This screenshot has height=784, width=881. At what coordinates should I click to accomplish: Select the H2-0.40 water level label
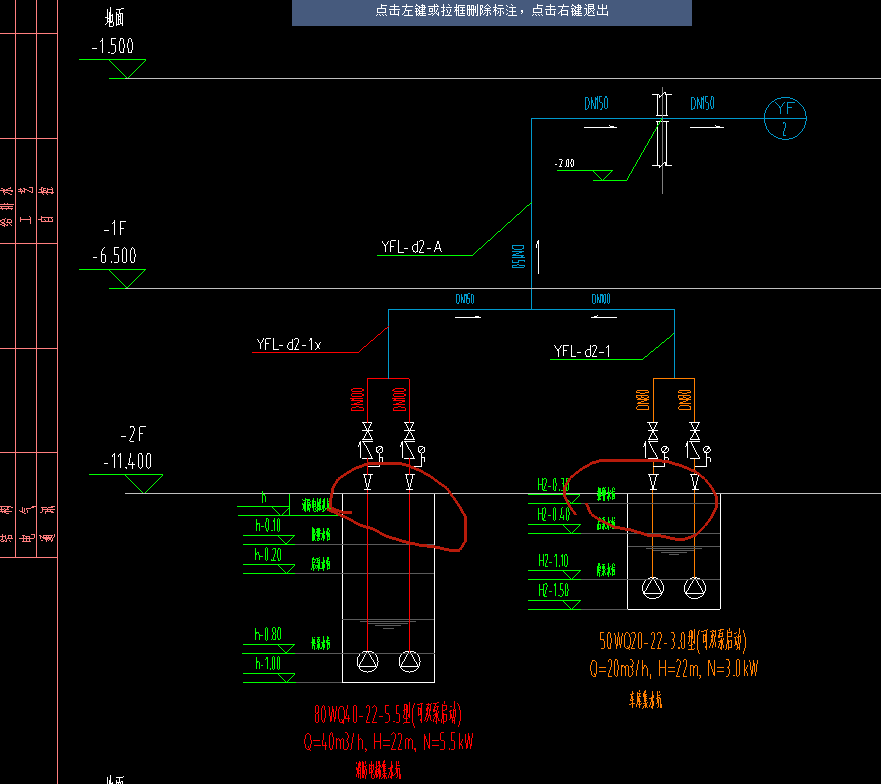[x=553, y=514]
